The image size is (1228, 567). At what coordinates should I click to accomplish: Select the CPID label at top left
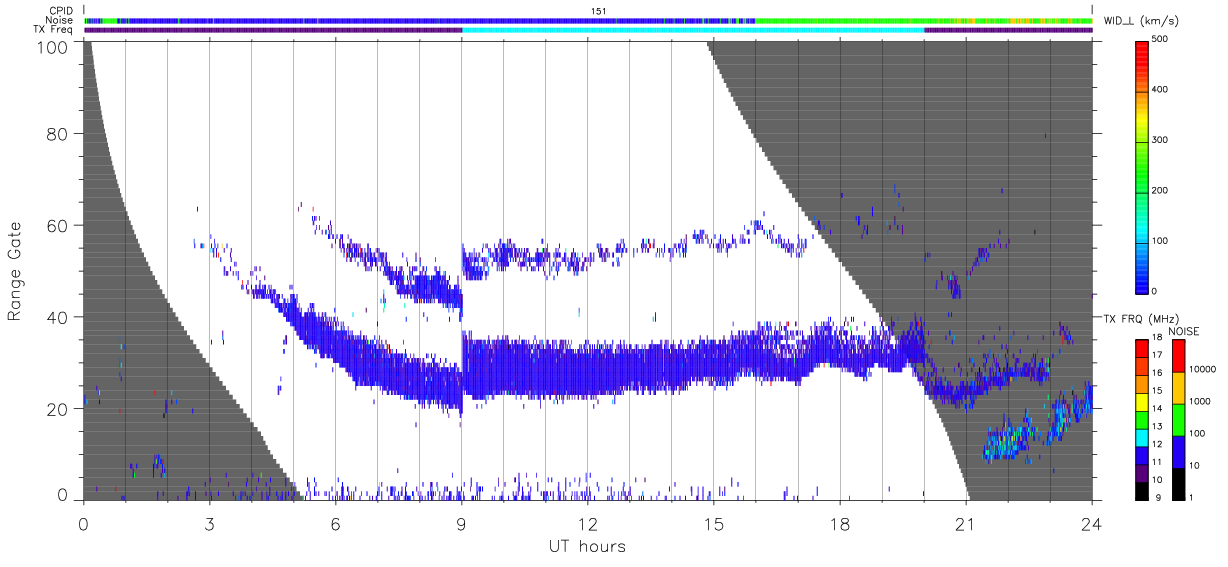point(60,10)
